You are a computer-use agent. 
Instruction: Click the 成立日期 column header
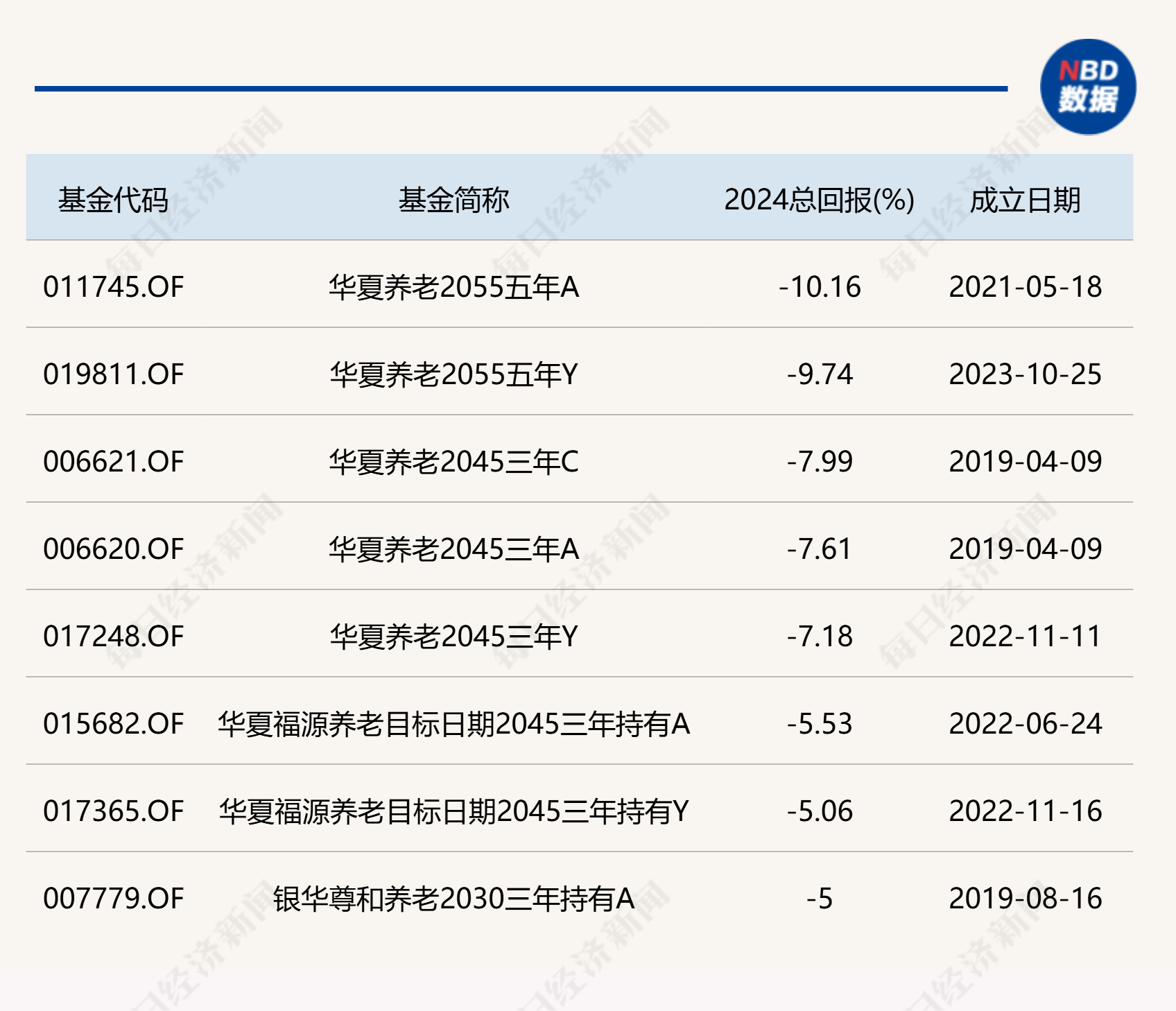click(1026, 200)
